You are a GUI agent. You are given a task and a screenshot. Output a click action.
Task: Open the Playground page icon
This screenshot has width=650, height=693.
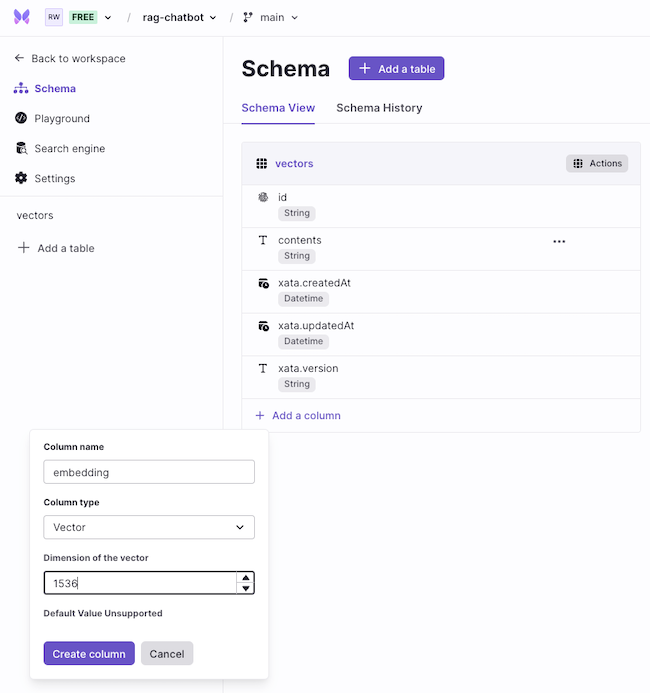pos(21,118)
